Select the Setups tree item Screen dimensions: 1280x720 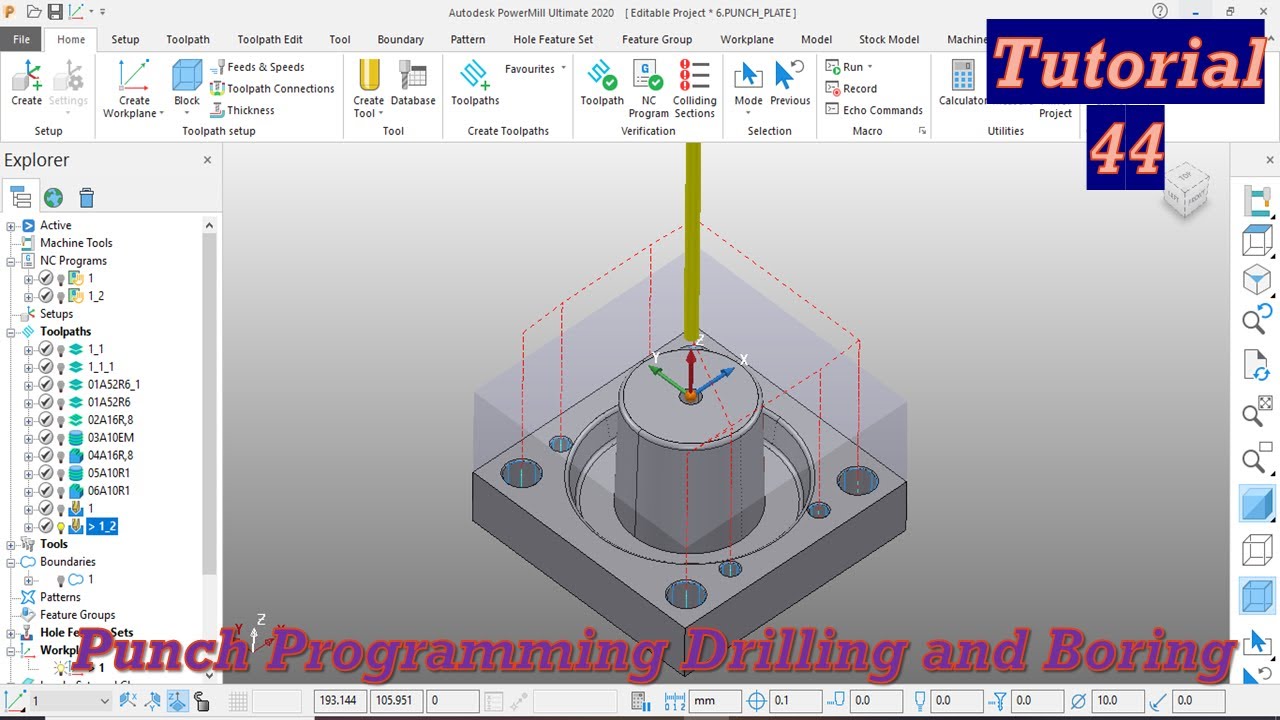click(56, 314)
